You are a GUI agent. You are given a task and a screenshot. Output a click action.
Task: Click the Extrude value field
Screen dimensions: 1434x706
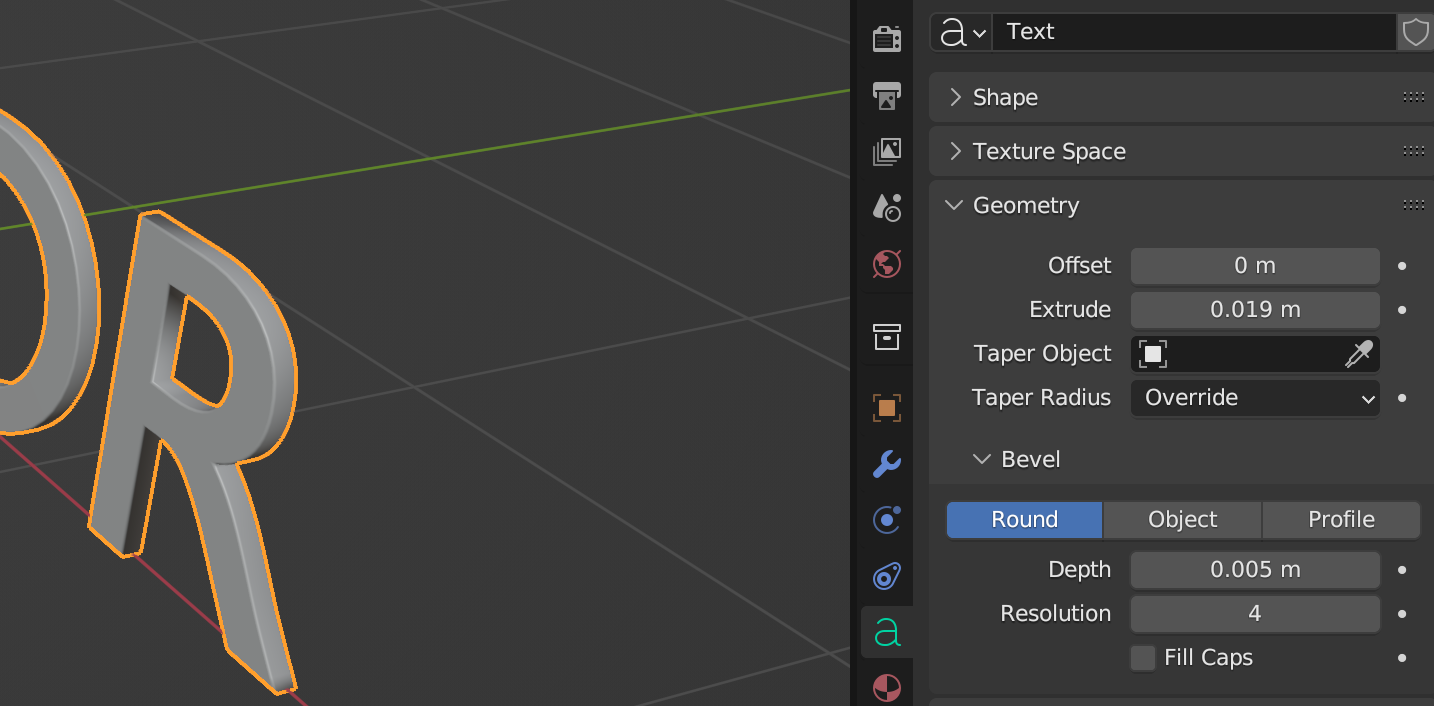(1255, 310)
